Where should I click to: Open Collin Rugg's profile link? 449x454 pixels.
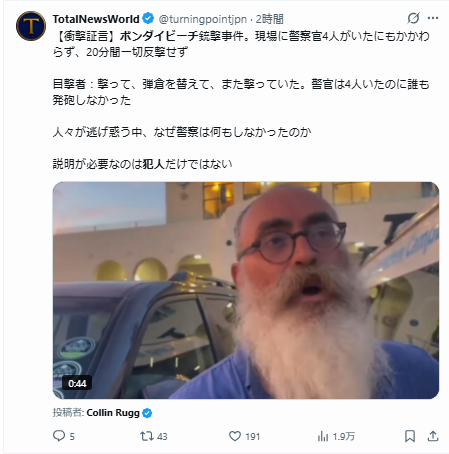point(113,413)
